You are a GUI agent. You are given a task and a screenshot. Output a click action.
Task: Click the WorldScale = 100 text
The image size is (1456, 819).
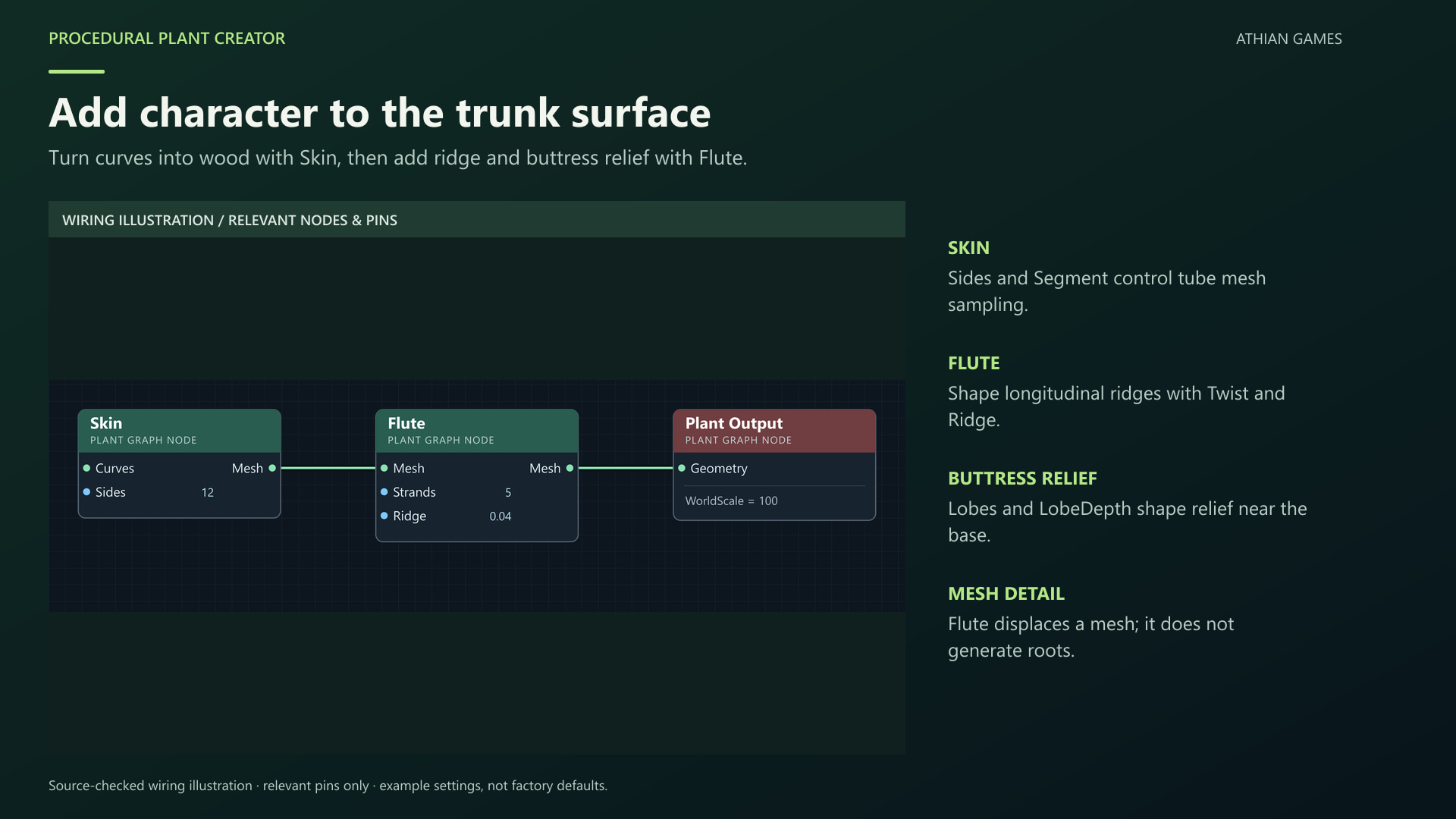[731, 500]
